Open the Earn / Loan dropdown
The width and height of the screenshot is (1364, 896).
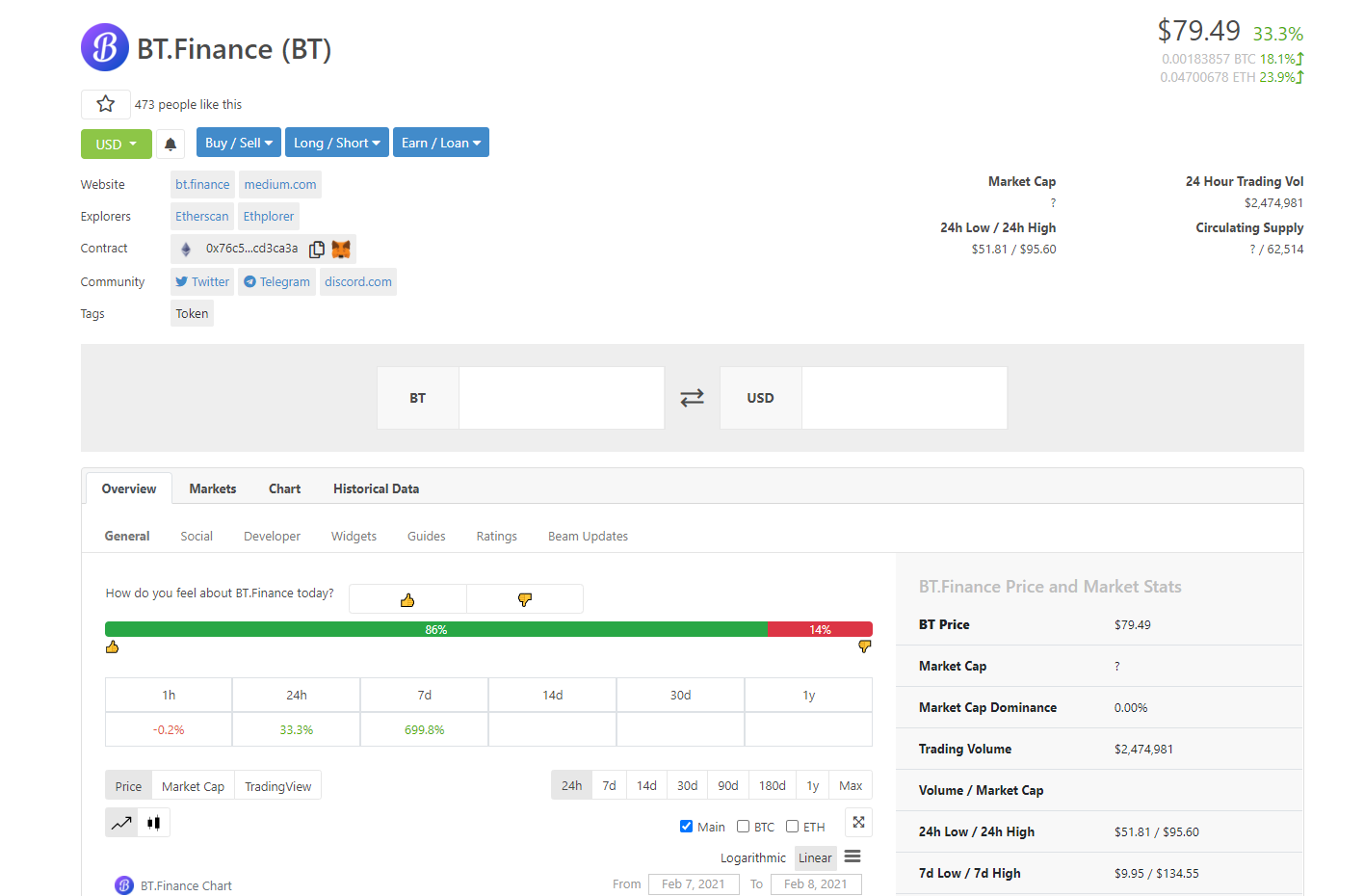(x=441, y=143)
